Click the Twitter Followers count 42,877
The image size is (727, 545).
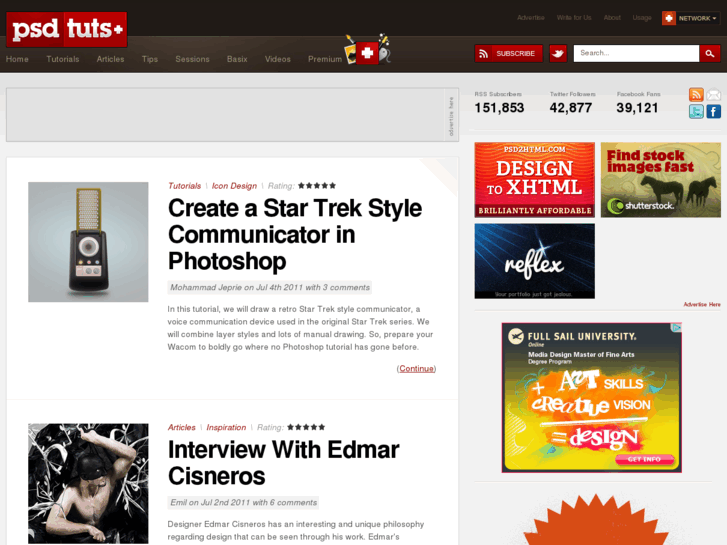[571, 108]
